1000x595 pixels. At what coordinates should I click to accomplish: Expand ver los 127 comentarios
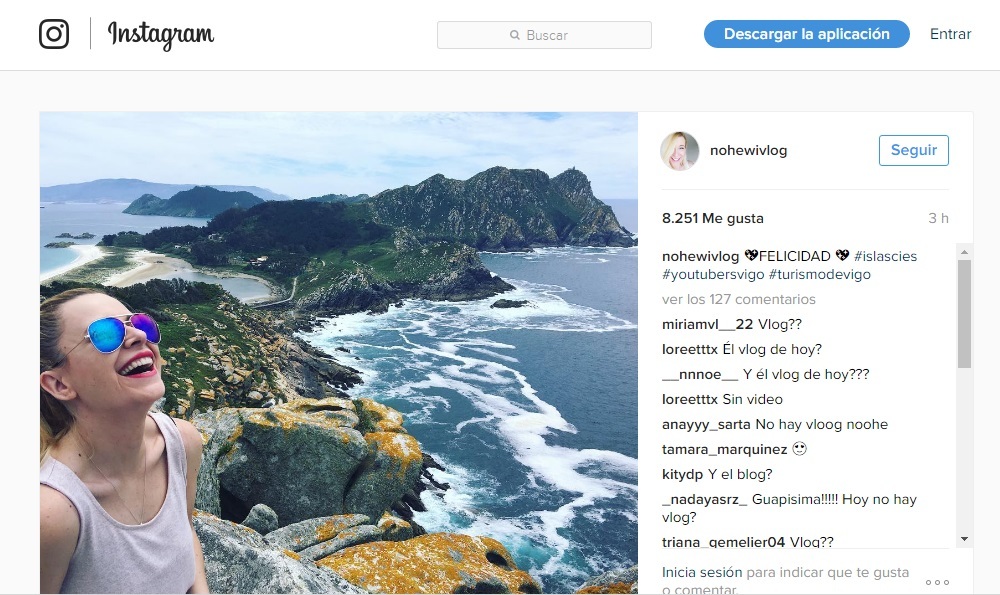point(739,299)
